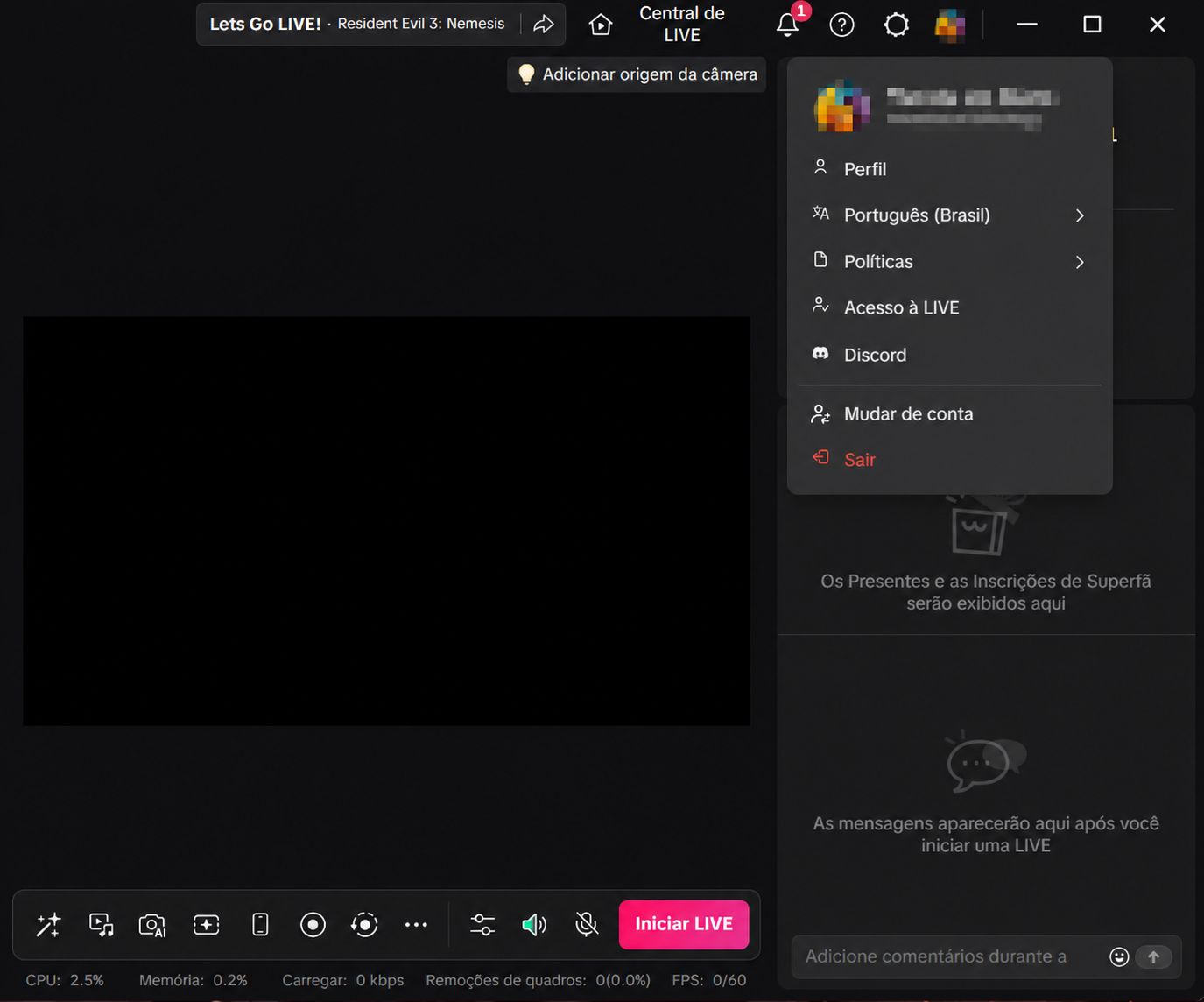Expand the Português (Brasil) language submenu

coord(950,215)
